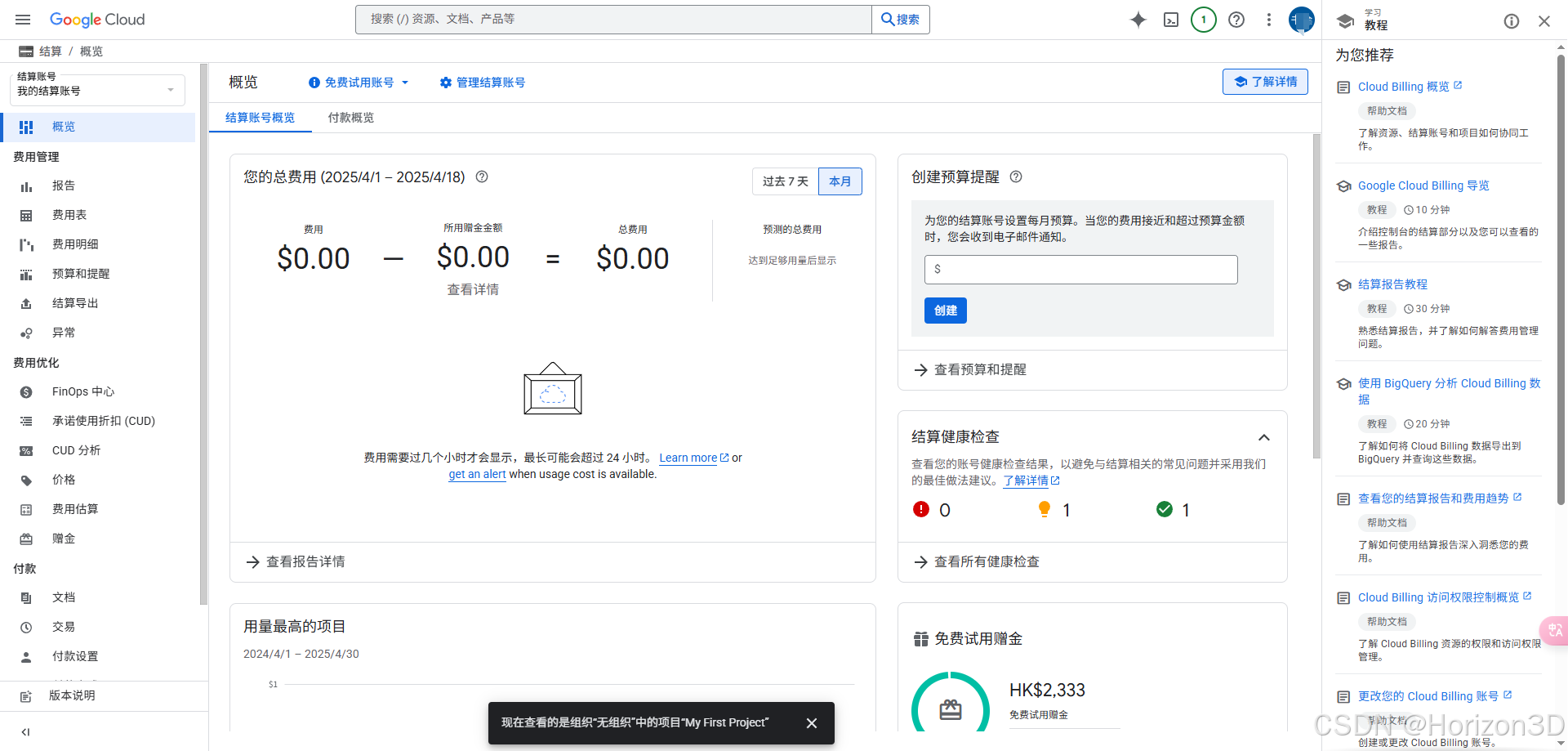Click the 创建 budget button
Viewport: 1568px width, 751px height.
(x=946, y=311)
